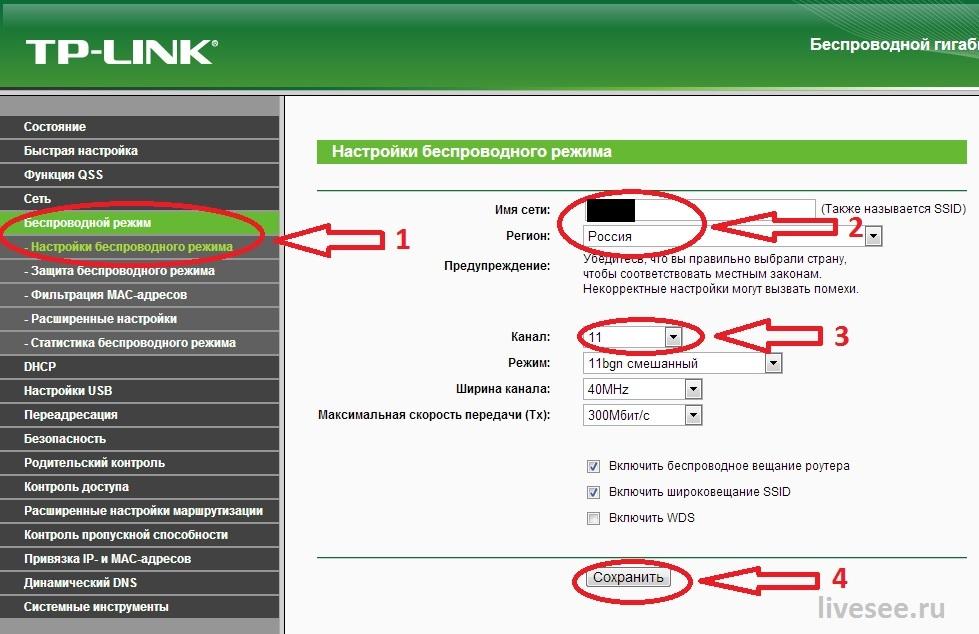
Task: Click the arrow of the Регион dropdown
Action: point(873,236)
